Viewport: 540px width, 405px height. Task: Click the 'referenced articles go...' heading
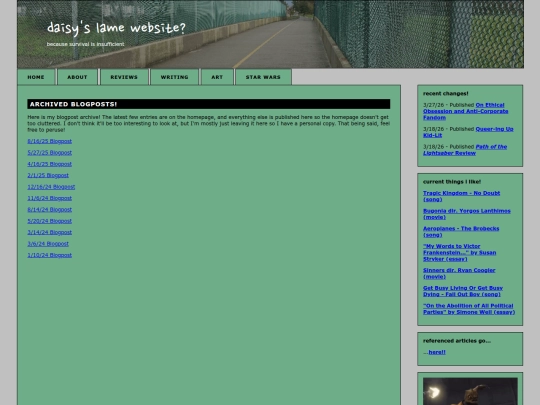[x=457, y=341]
